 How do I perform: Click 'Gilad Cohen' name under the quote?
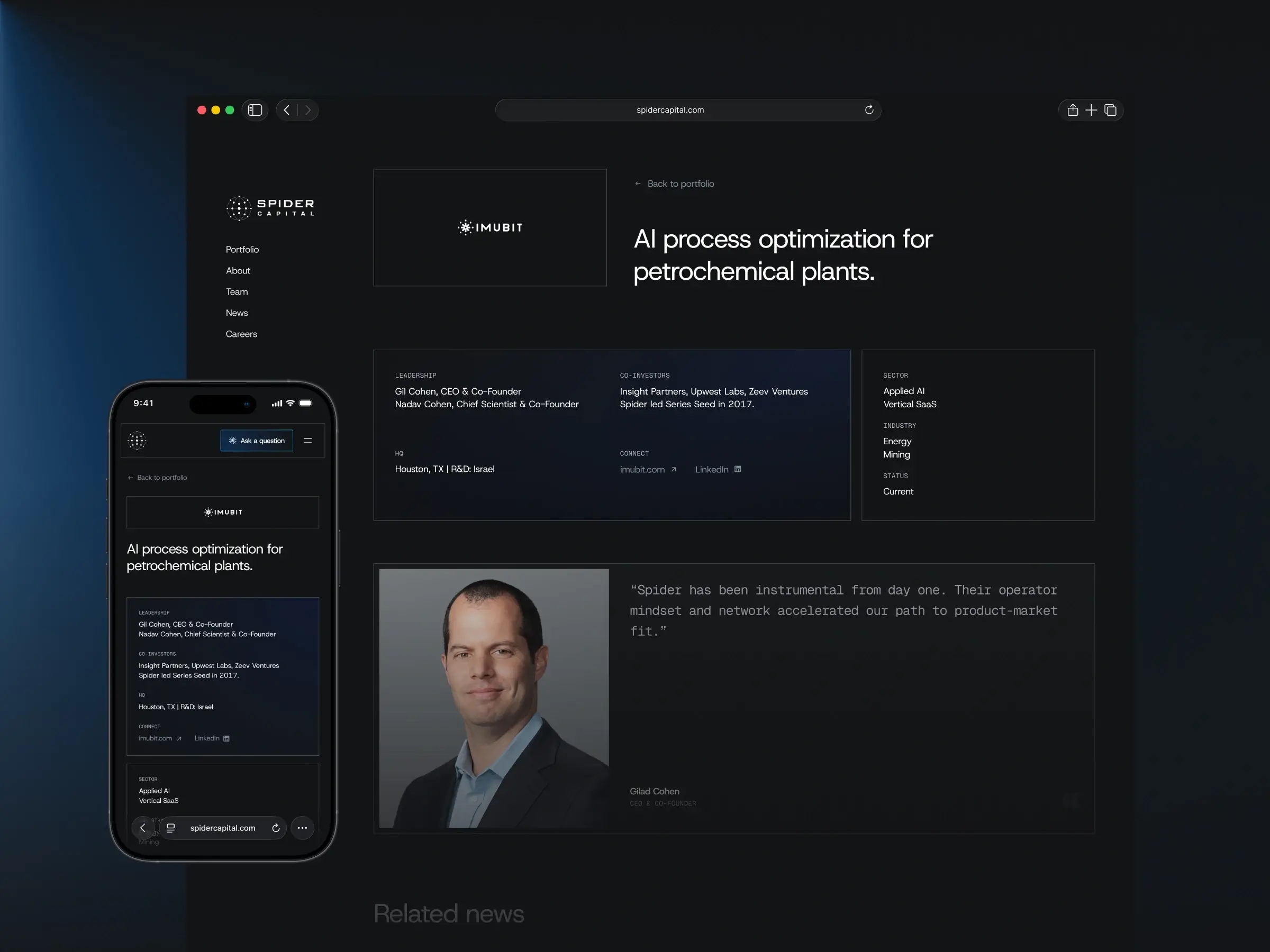[654, 791]
